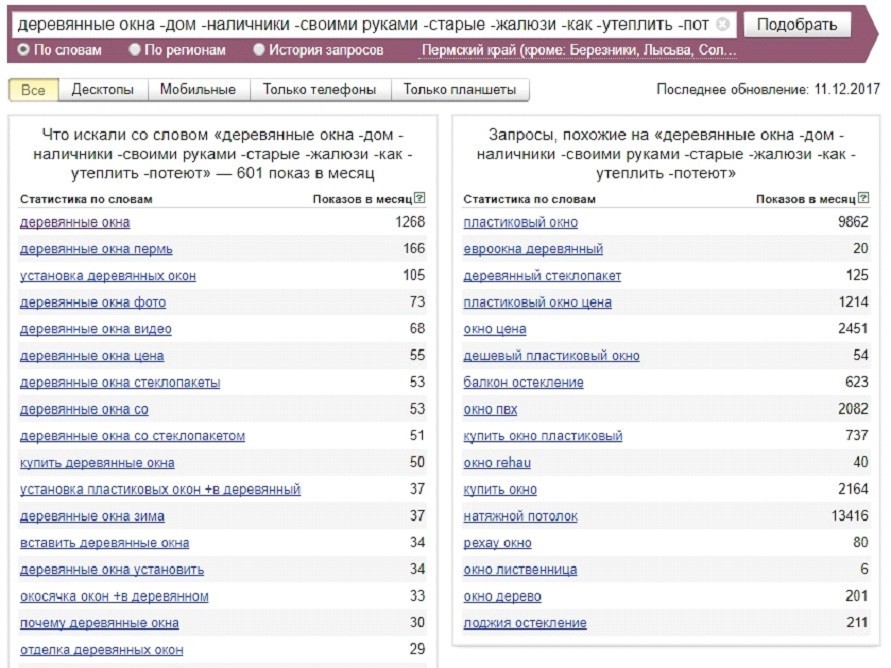
Task: Open the 'вставить деревянные окна' link
Action: (x=105, y=542)
